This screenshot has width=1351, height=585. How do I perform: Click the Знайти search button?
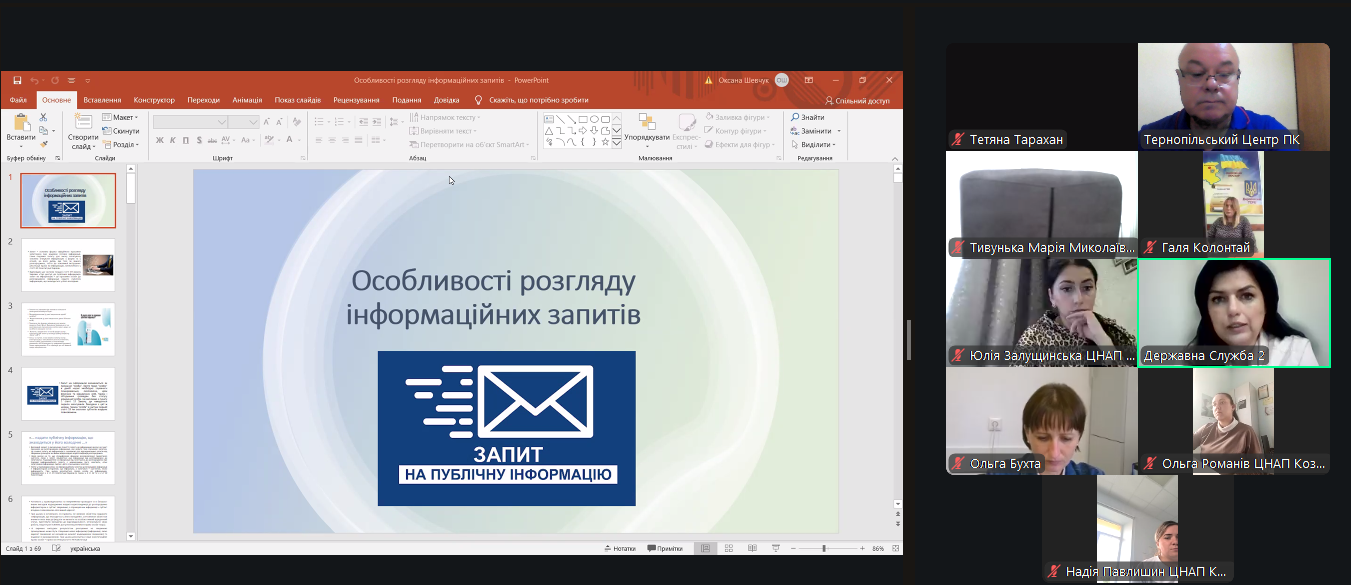[x=807, y=117]
